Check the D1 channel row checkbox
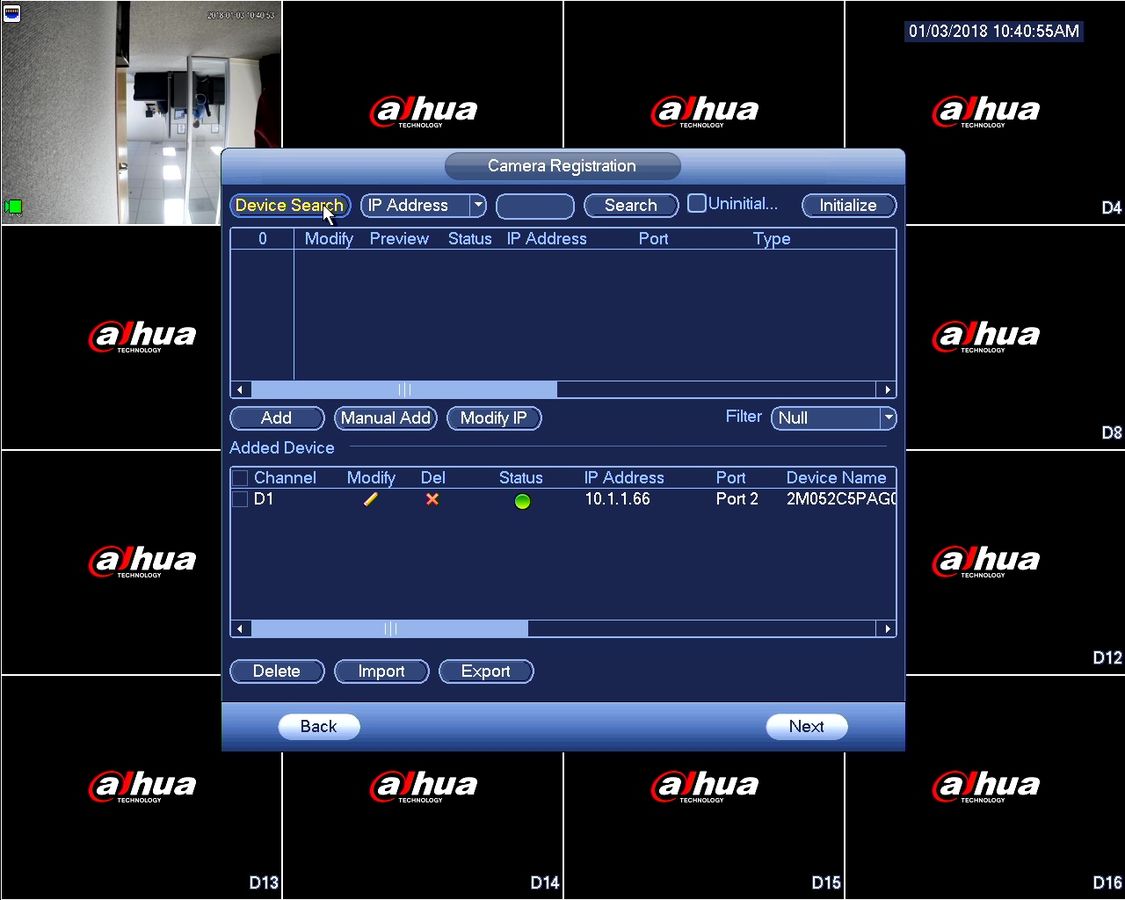Viewport: 1125px width, 900px height. tap(240, 499)
